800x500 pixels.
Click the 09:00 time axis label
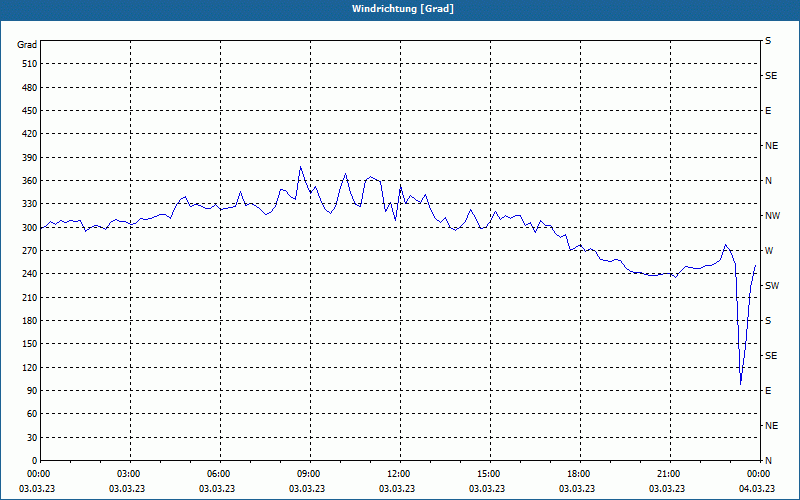tap(308, 474)
